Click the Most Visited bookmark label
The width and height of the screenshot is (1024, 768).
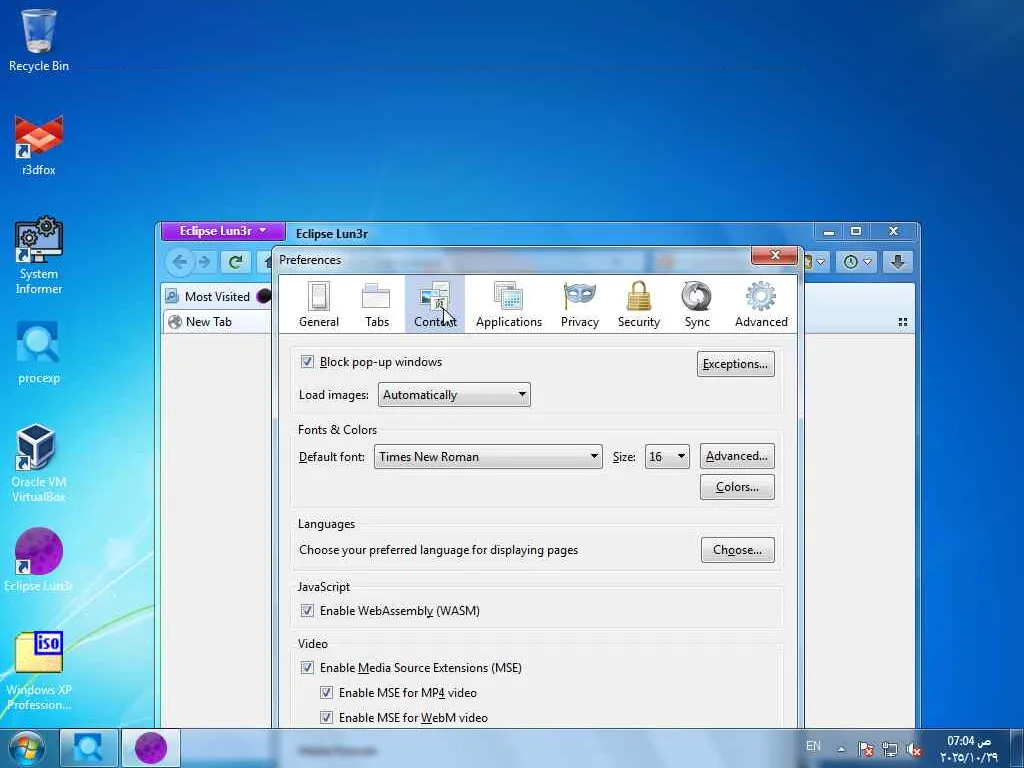point(217,296)
